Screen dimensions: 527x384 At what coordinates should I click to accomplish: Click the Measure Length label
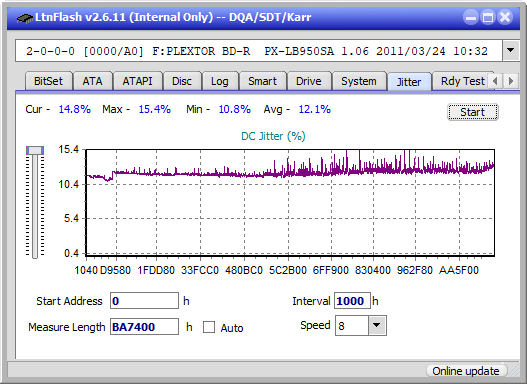(x=67, y=327)
